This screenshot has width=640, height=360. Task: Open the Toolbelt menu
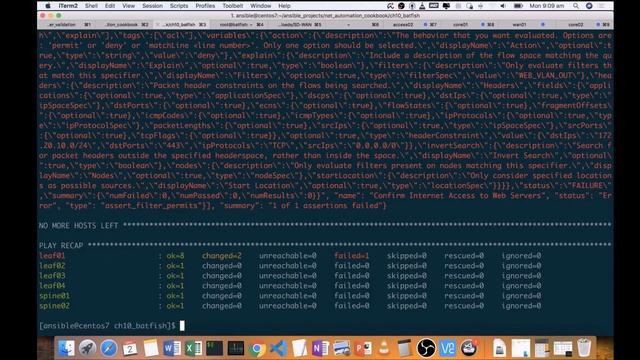click(x=233, y=6)
